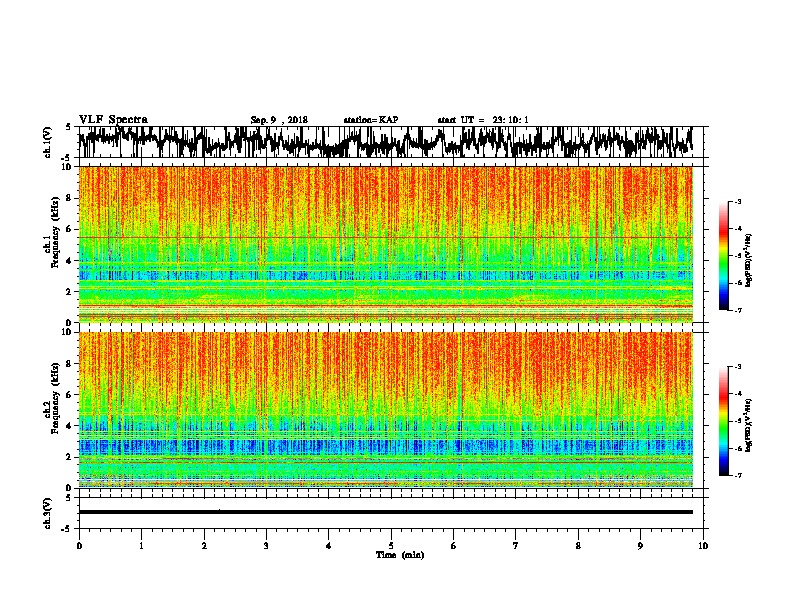Screen dimensions: 792x612
Task: Click the ch.1 color scale log(PSD) units label
Action: coord(749,261)
